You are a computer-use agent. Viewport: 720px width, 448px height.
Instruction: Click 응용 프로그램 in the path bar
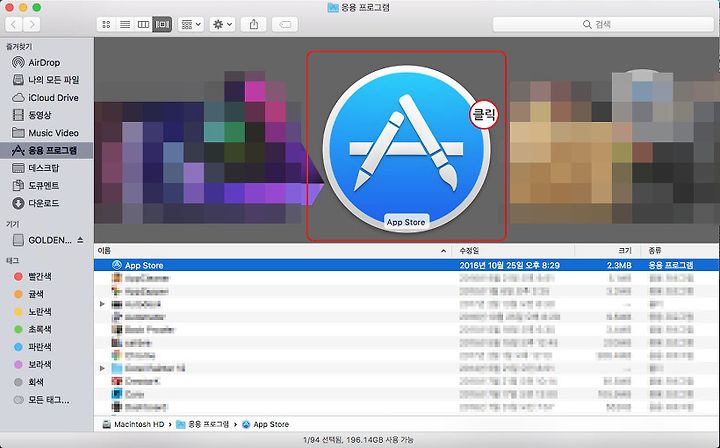tap(203, 425)
